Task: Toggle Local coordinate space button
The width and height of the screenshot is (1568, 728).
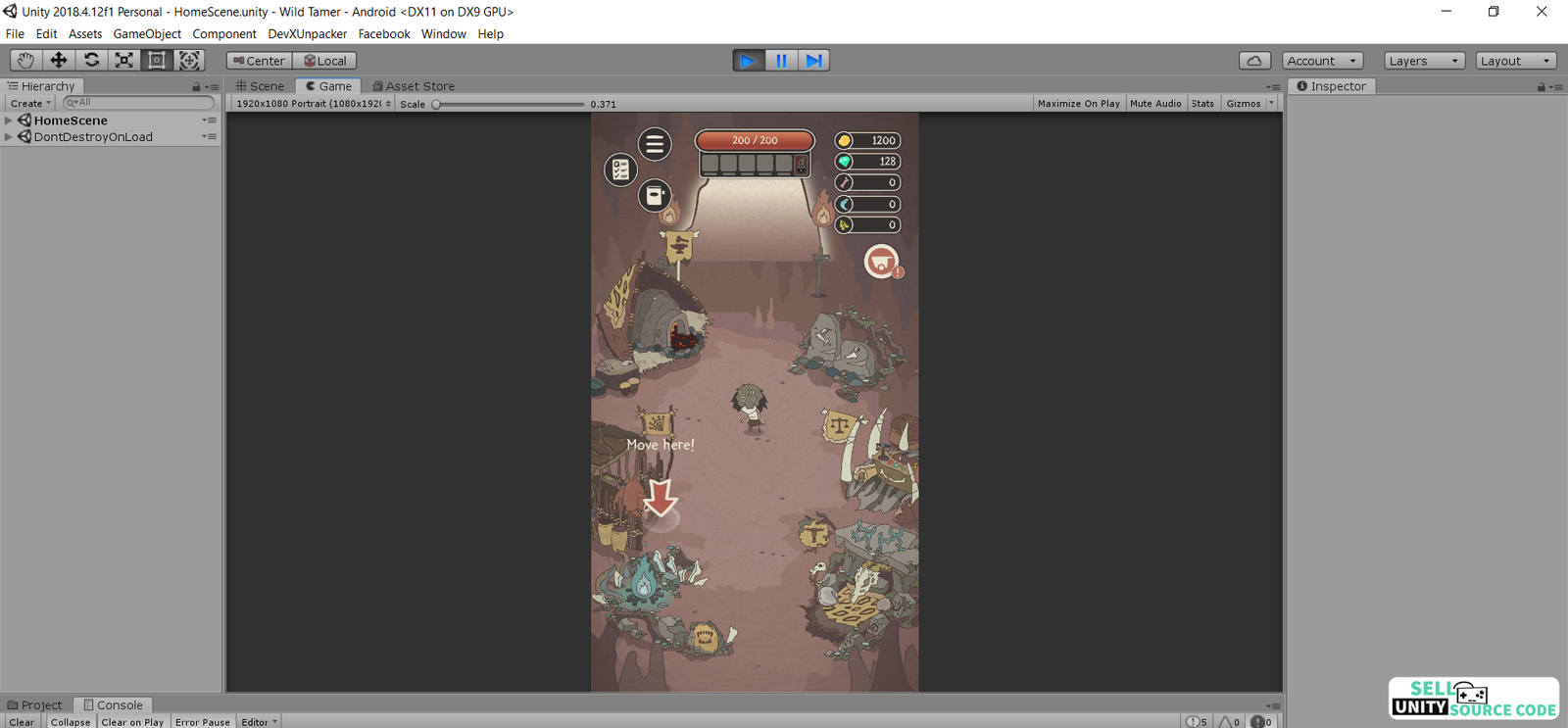Action: pos(324,61)
